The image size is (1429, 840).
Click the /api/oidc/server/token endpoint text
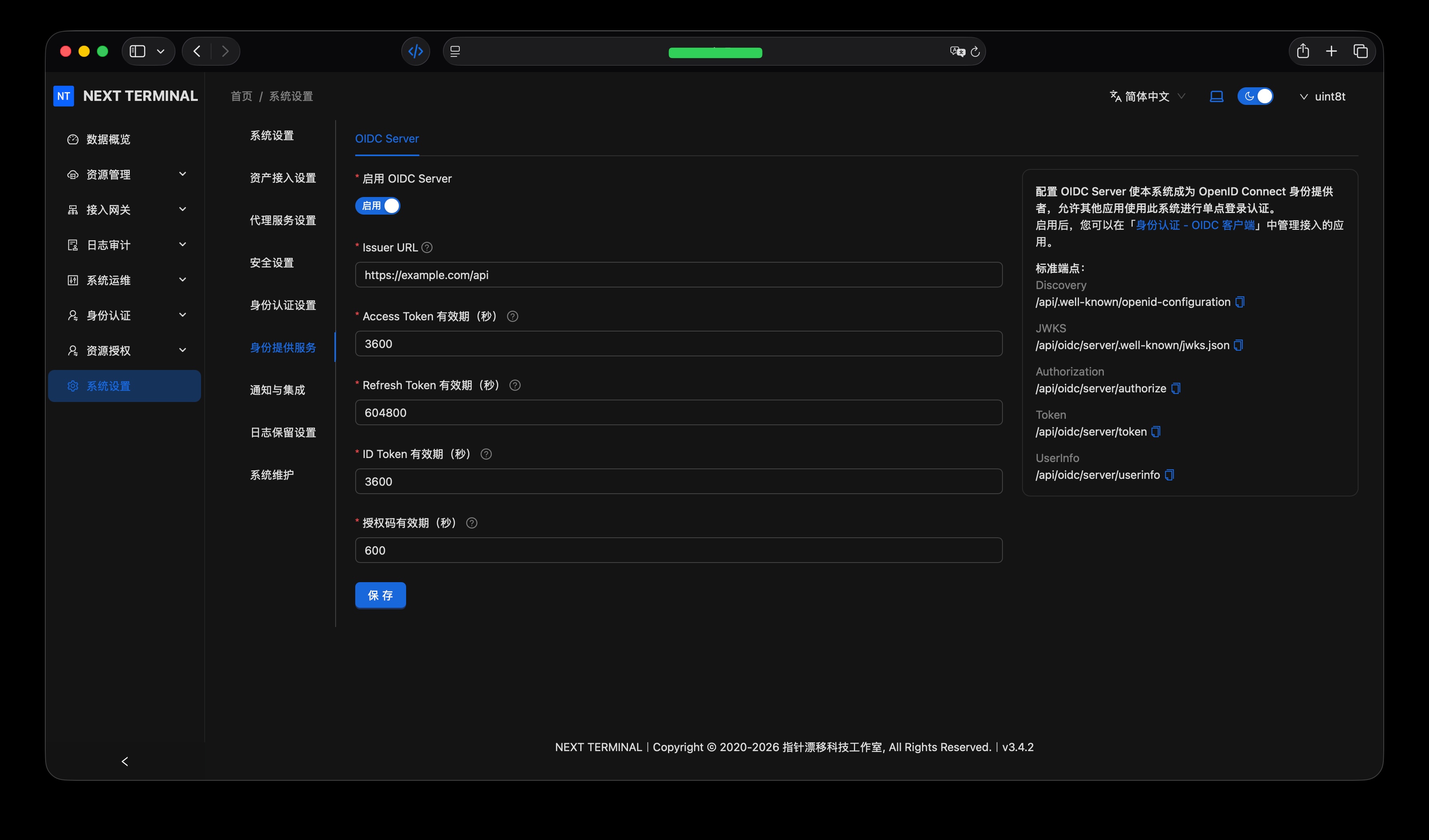[x=1091, y=432]
